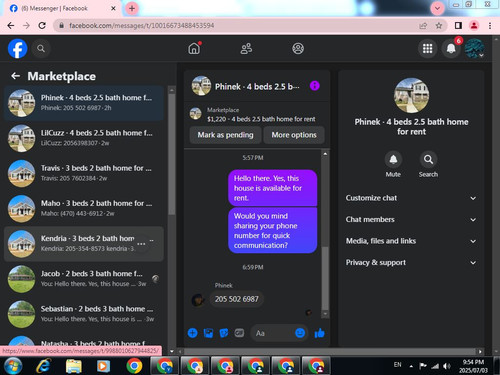Viewport: 500px width, 375px height.
Task: Click the address bar URL
Action: (141, 25)
